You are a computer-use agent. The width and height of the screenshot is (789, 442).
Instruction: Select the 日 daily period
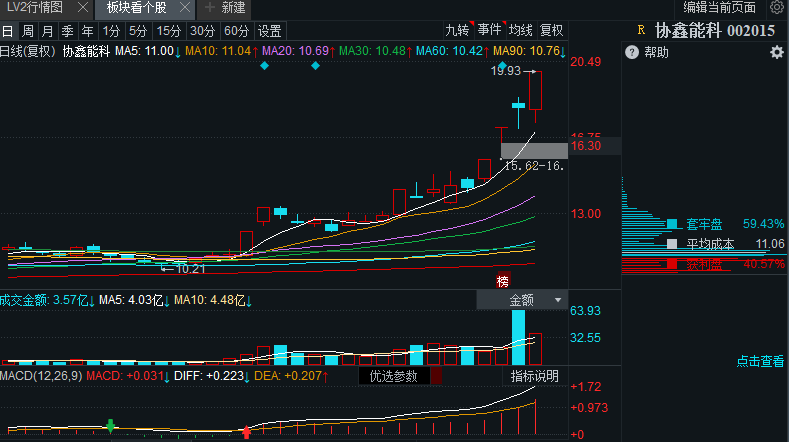[8, 31]
